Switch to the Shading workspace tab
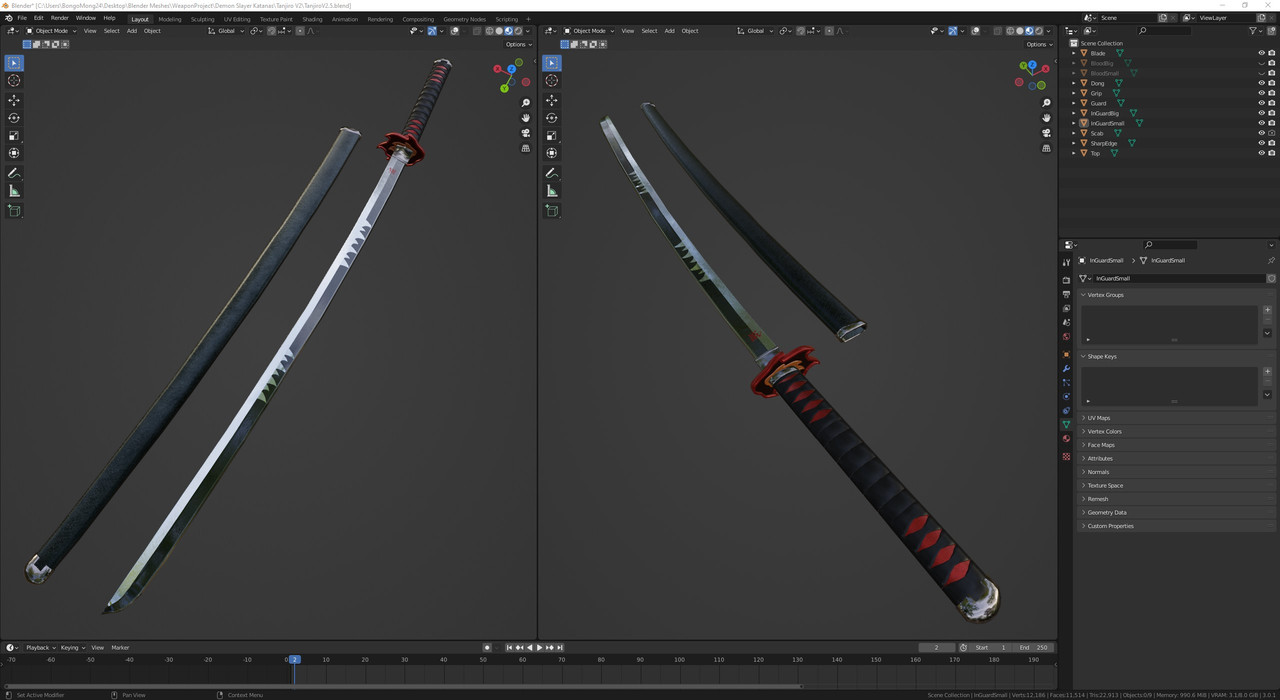Image resolution: width=1280 pixels, height=700 pixels. tap(312, 19)
